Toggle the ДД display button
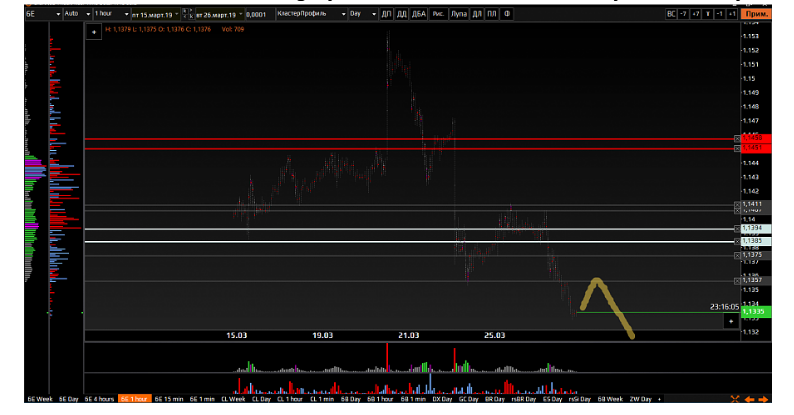This screenshot has height=415, width=794. (401, 15)
